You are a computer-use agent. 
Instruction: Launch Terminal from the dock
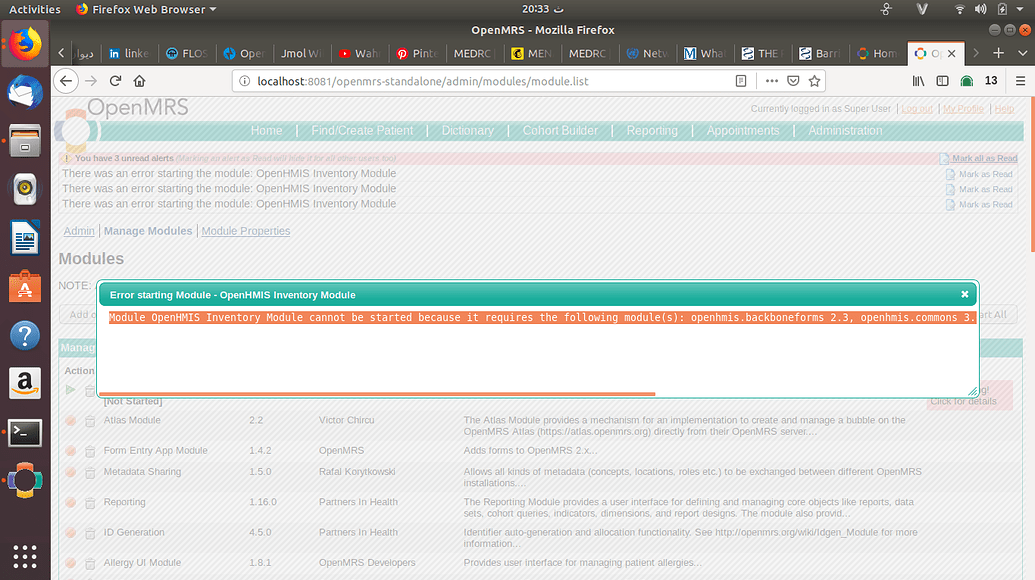click(x=25, y=433)
